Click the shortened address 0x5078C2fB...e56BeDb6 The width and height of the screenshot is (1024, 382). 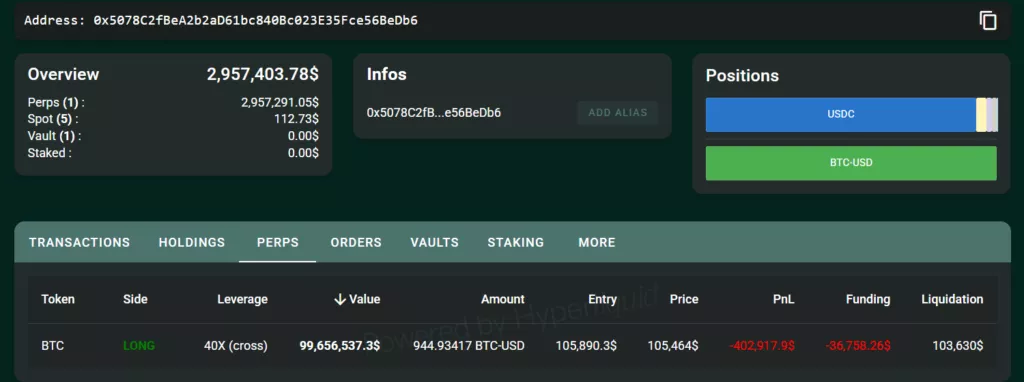click(x=434, y=113)
